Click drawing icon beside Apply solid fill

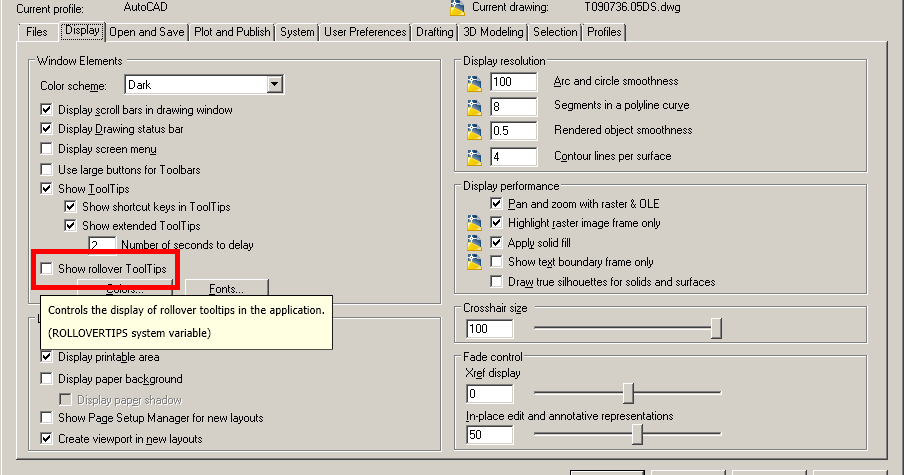click(x=474, y=243)
